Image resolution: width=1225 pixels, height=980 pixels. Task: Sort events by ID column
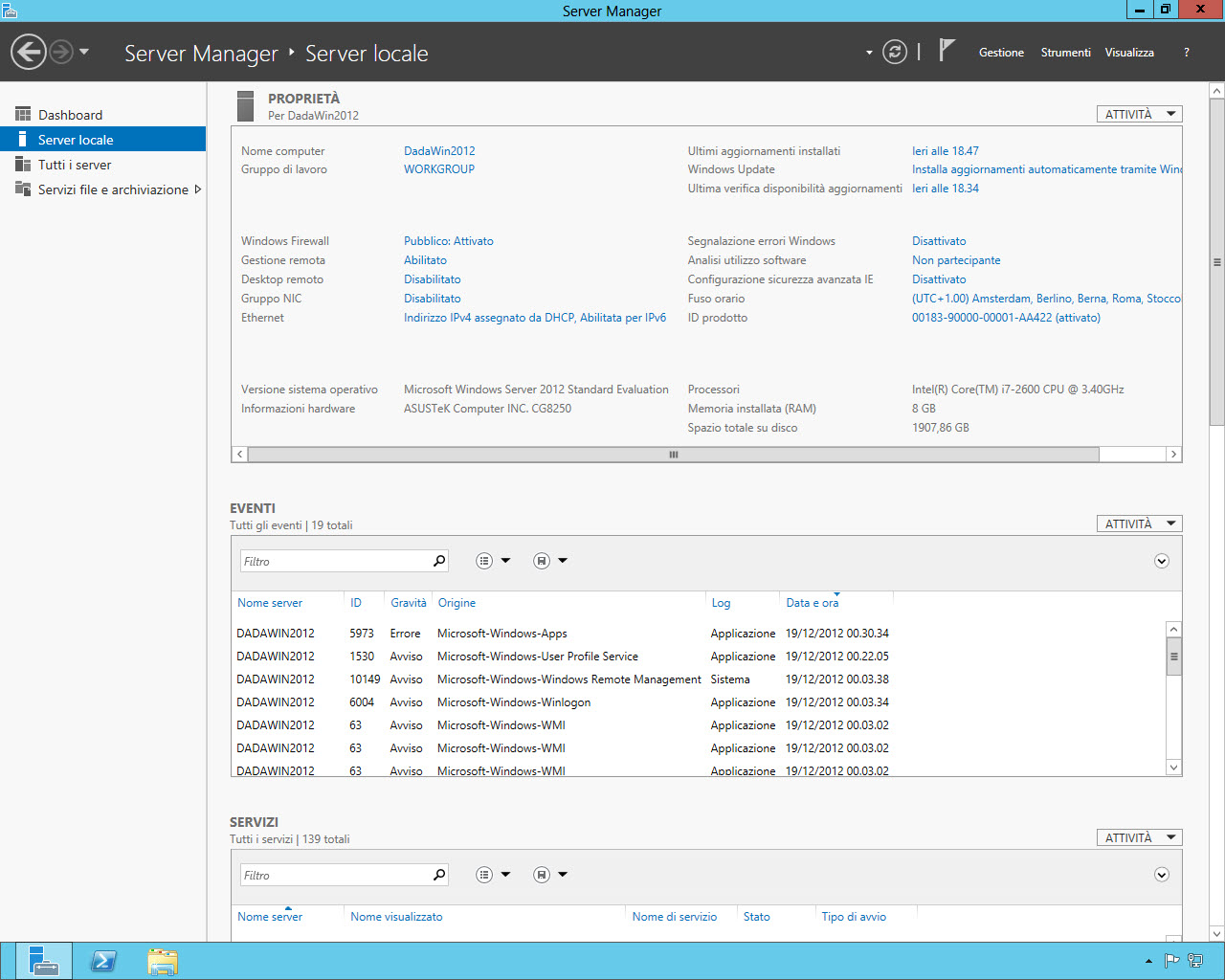356,603
